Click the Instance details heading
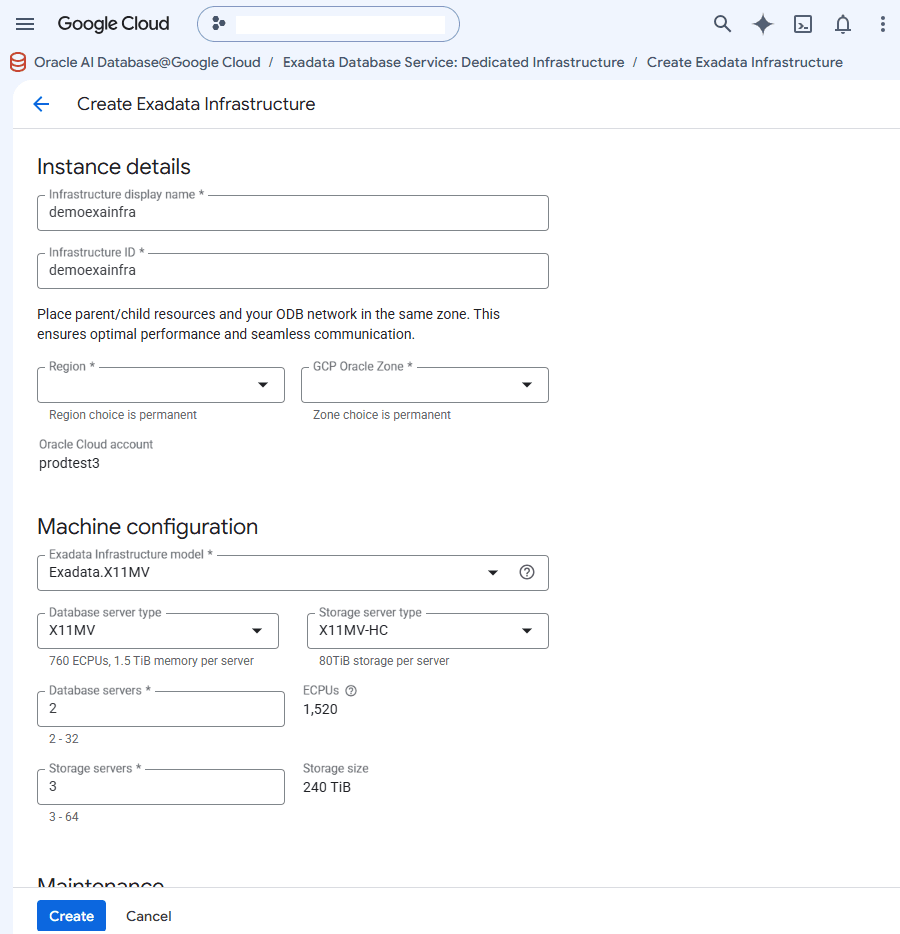 114,167
